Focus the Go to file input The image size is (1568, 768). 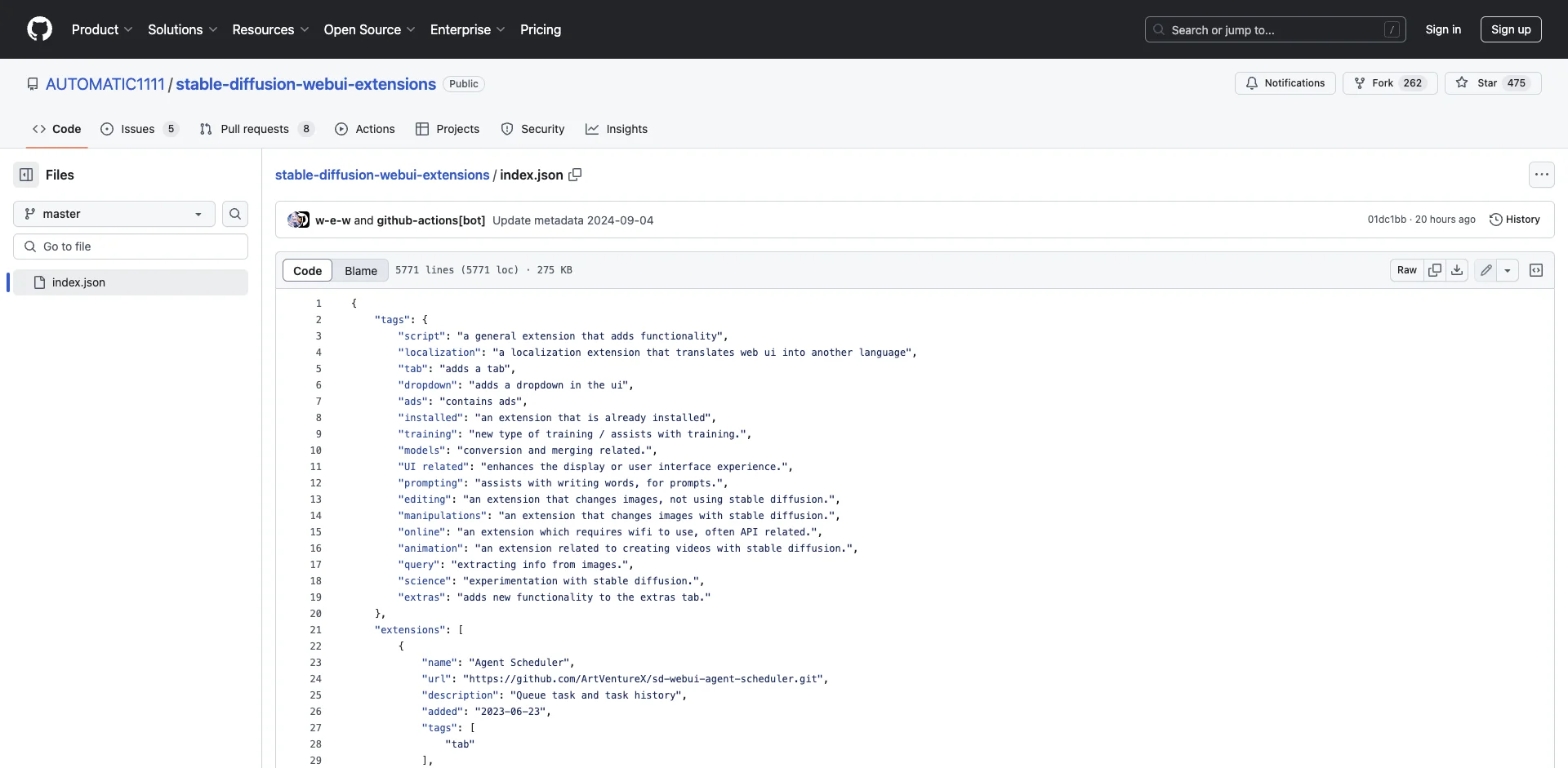pos(131,246)
